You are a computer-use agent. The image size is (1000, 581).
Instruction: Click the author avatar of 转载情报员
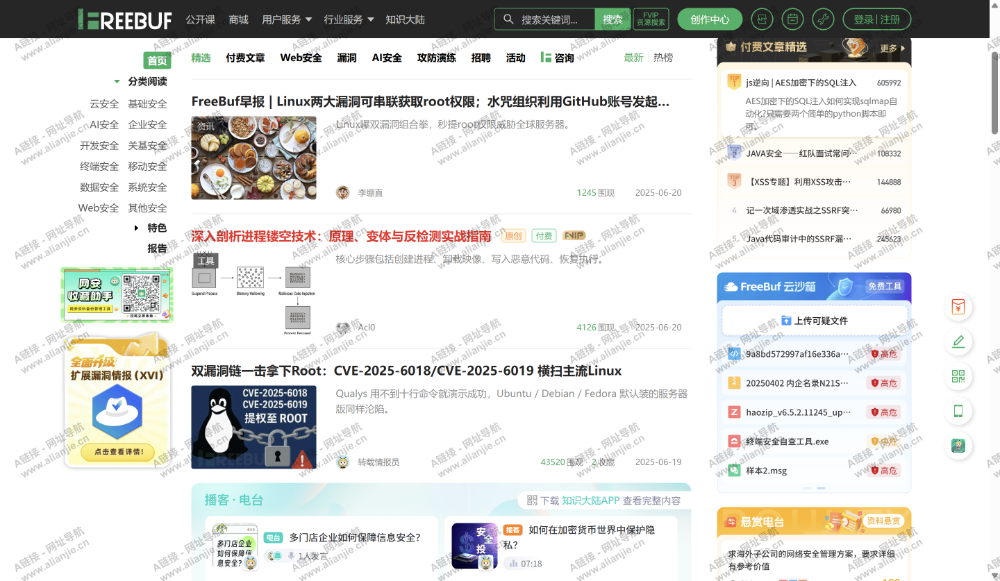click(343, 462)
